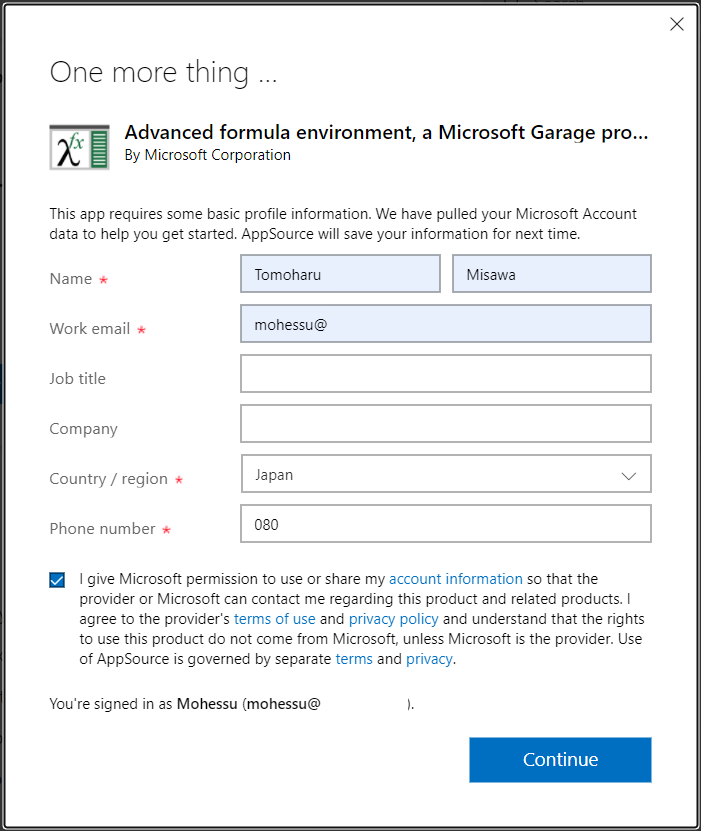701x831 pixels.
Task: Click the signed-in account name Mohessu
Action: click(207, 704)
